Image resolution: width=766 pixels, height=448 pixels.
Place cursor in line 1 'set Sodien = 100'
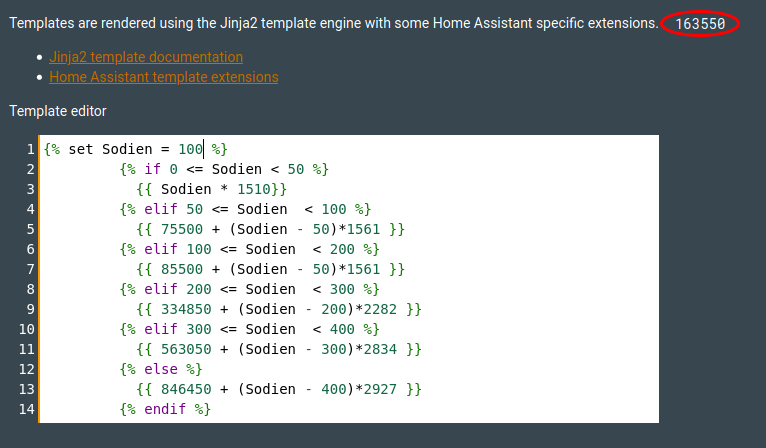coord(136,149)
